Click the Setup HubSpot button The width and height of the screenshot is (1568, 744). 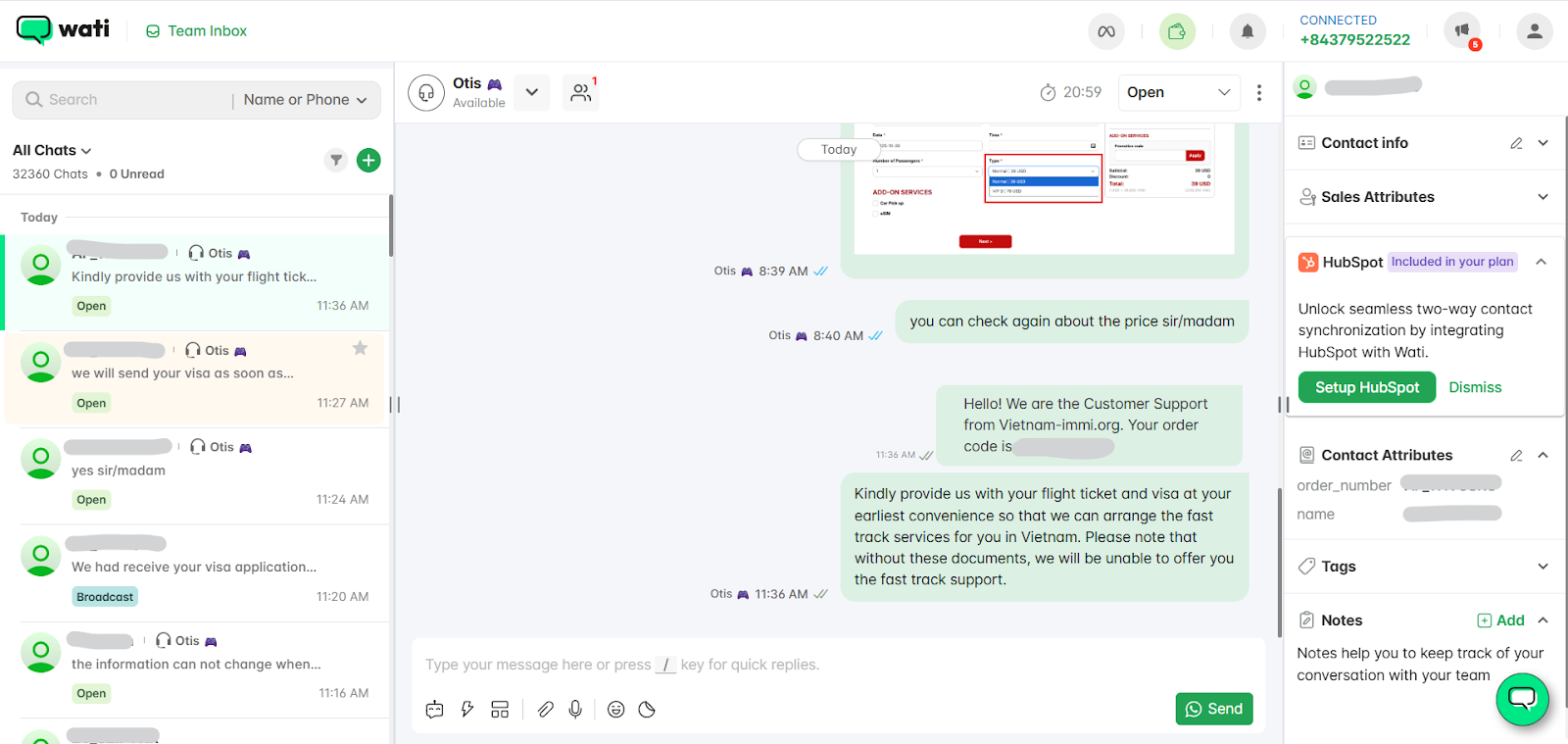coord(1366,387)
